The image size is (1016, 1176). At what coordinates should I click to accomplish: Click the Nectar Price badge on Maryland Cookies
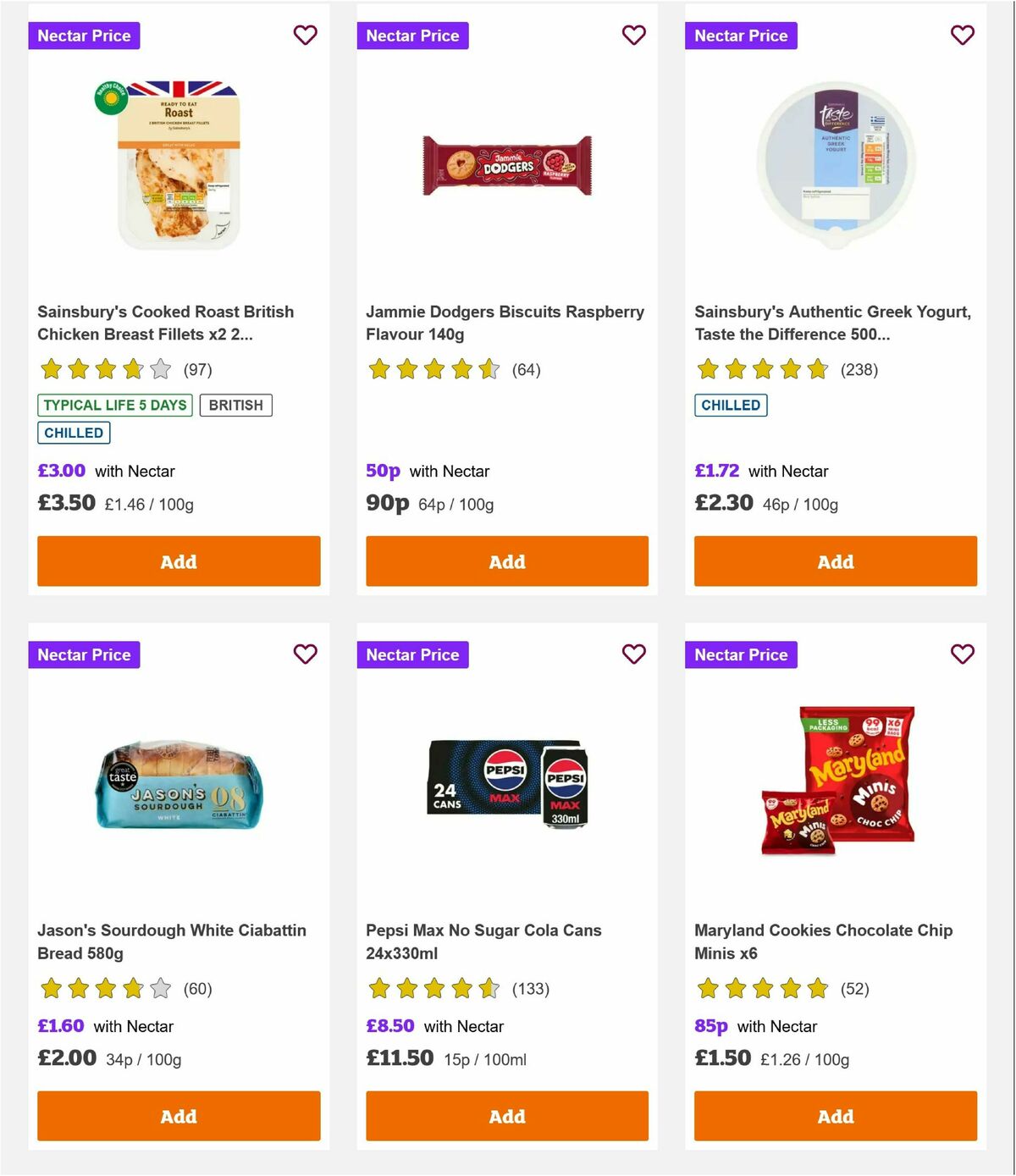click(741, 654)
